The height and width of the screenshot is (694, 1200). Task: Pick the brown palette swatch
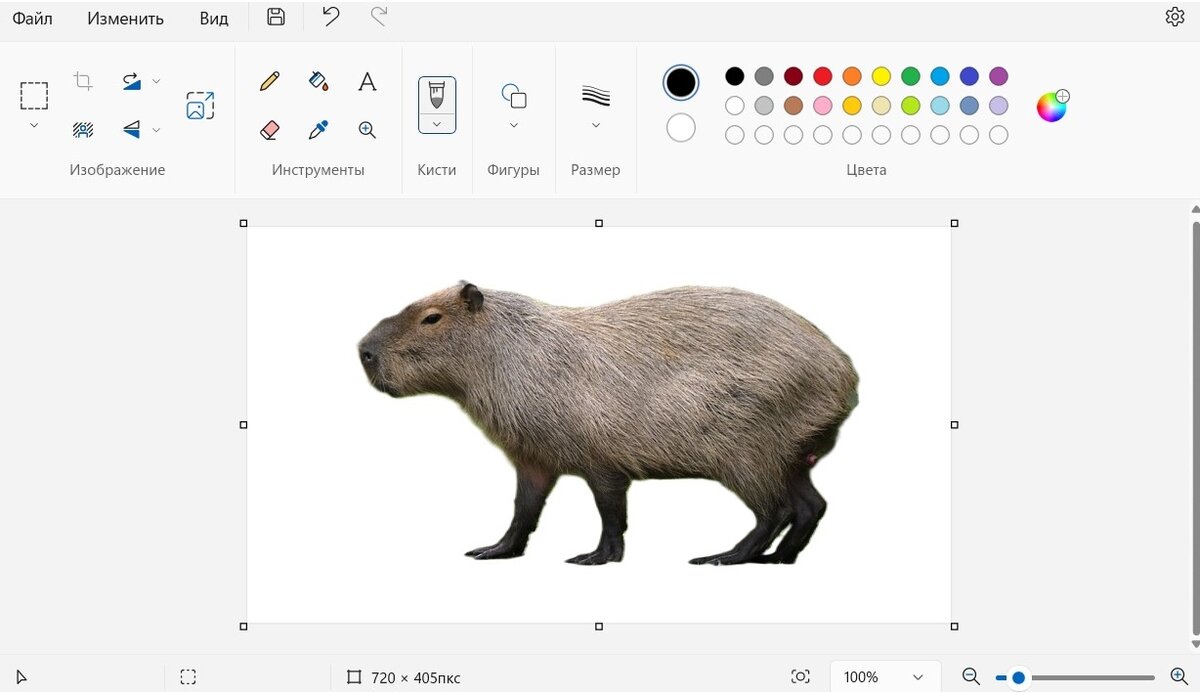tap(793, 105)
